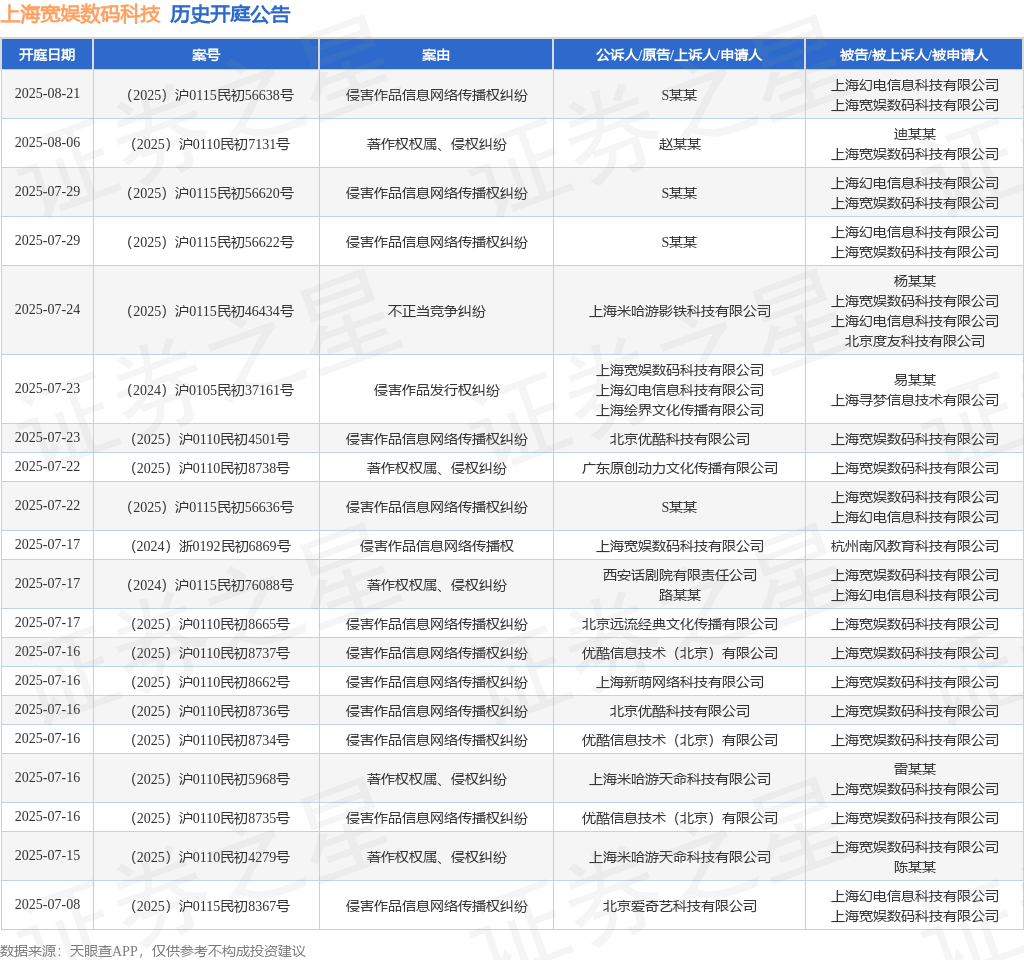This screenshot has height=960, width=1024.
Task: Click plaintiff 赵某某
Action: [x=679, y=144]
